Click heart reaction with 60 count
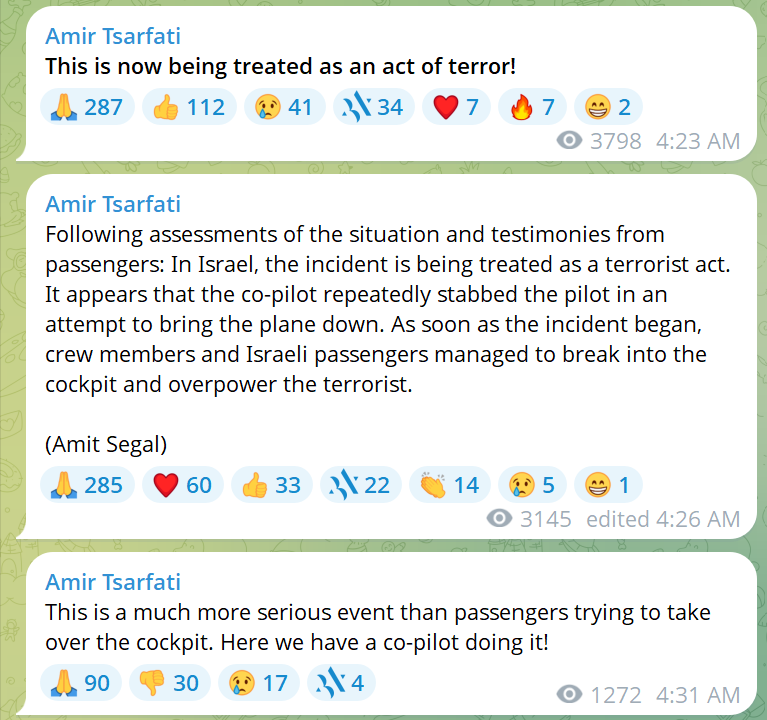Screen dimensions: 767x720 183,485
